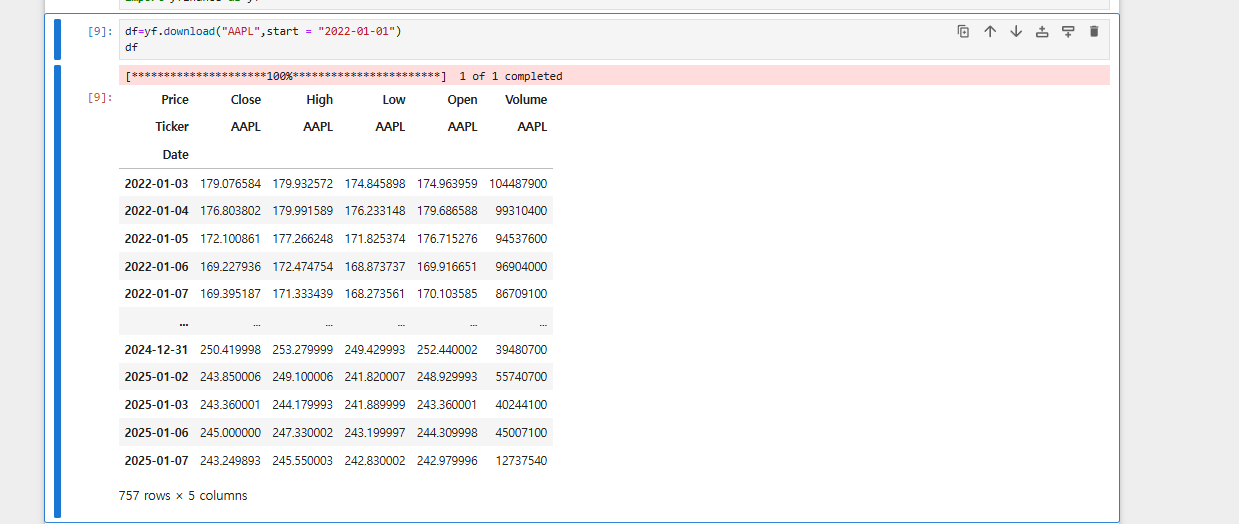Select the 2022-01-03 row date
The height and width of the screenshot is (524, 1239).
[157, 184]
